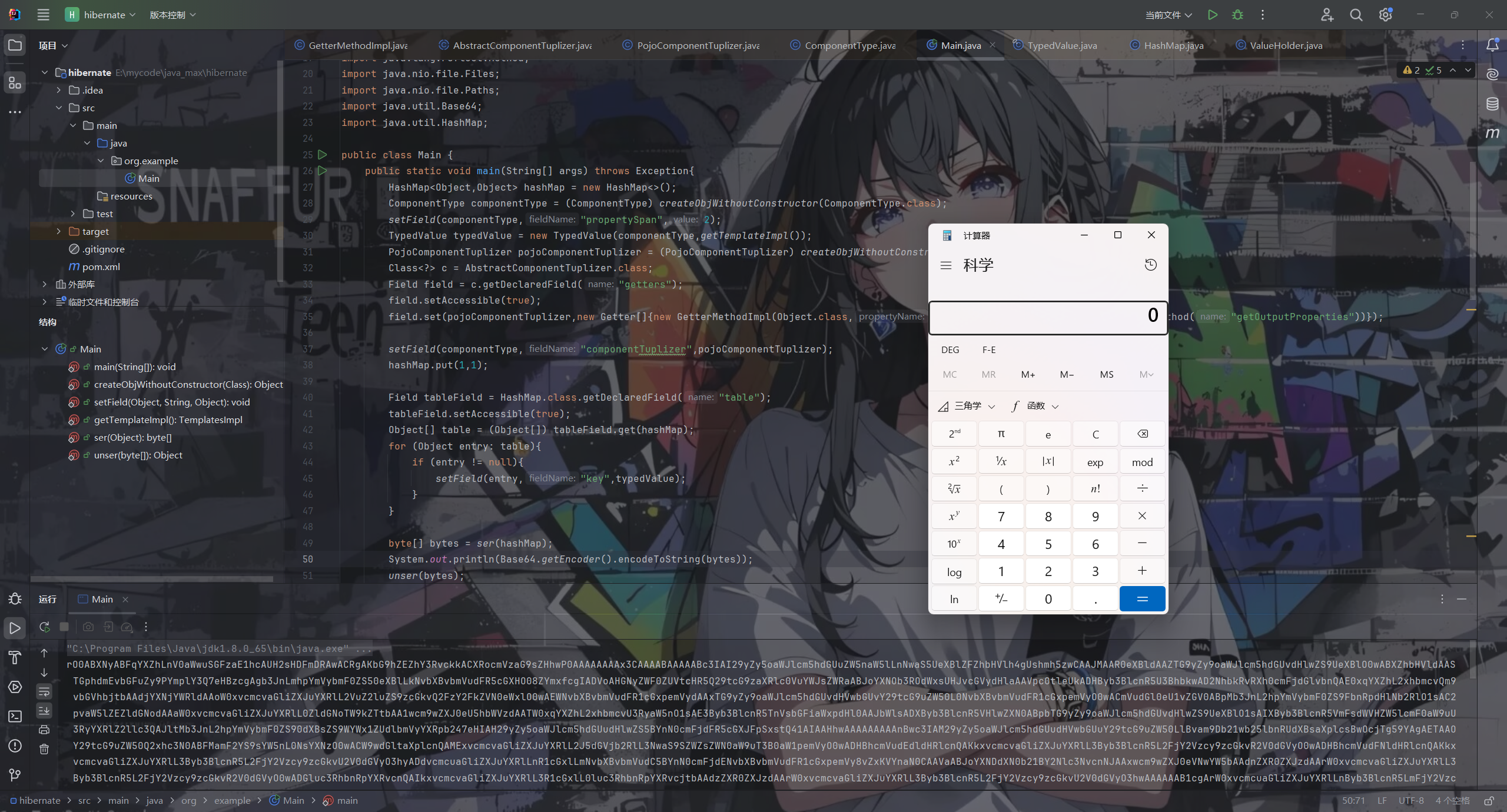Open the Debug tool window from left strip
This screenshot has width=1507, height=812.
(x=15, y=599)
